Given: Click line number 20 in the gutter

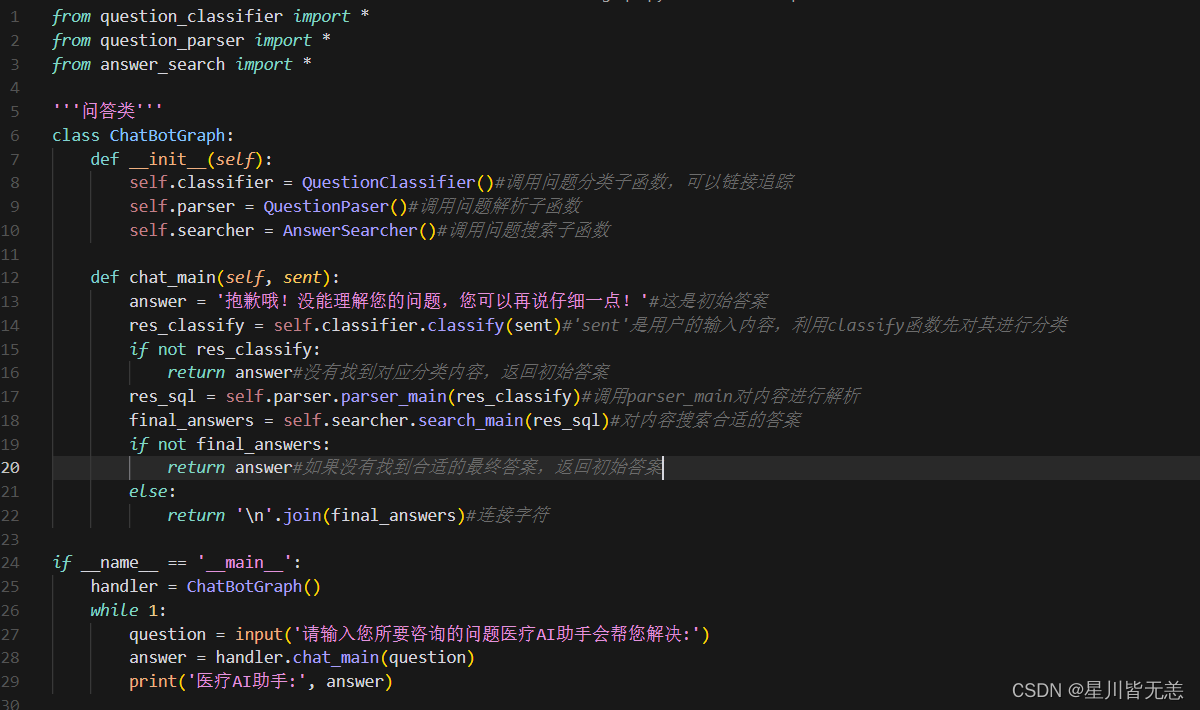Looking at the screenshot, I should tap(14, 467).
